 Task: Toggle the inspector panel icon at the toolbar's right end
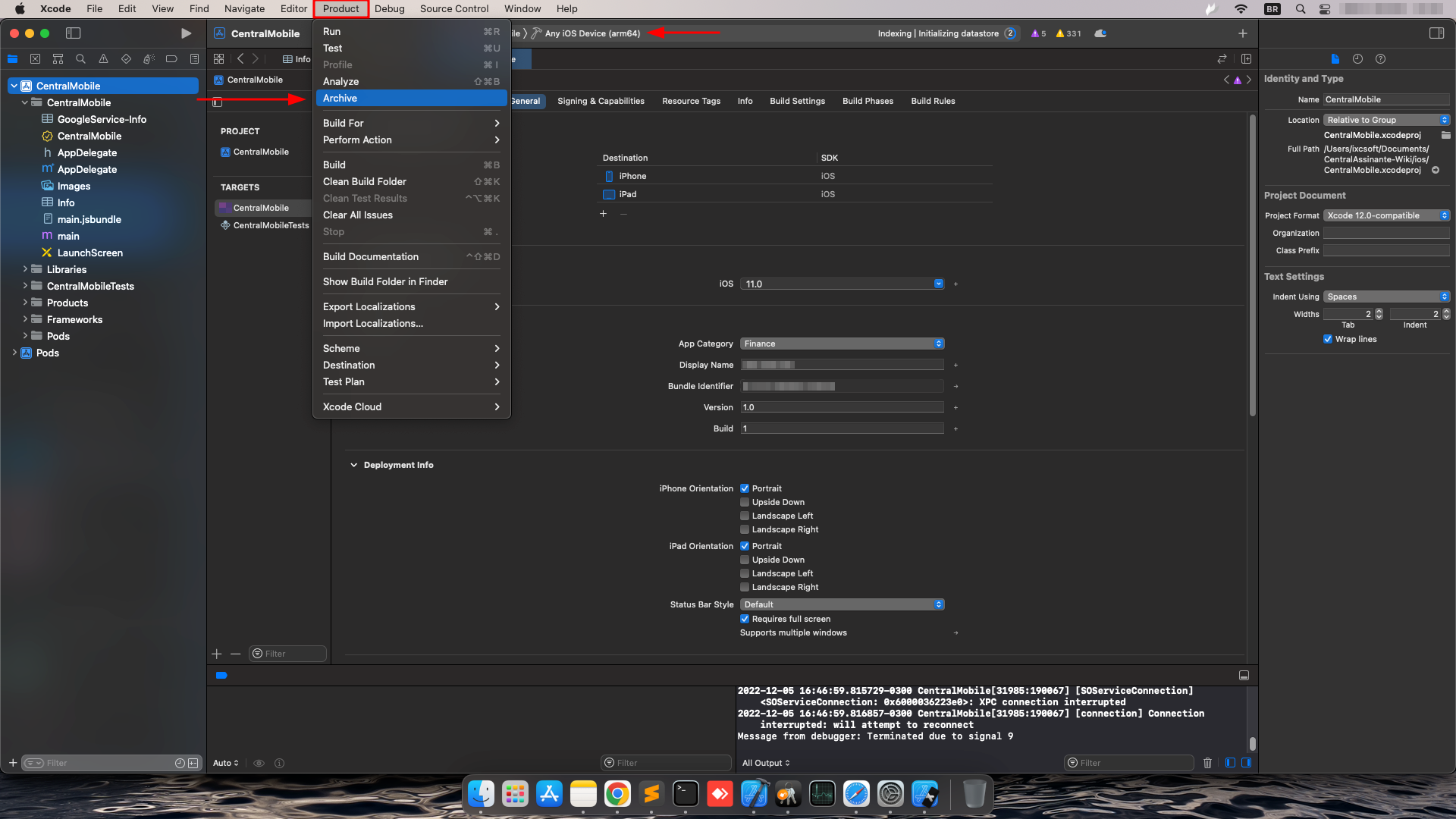pos(1436,33)
